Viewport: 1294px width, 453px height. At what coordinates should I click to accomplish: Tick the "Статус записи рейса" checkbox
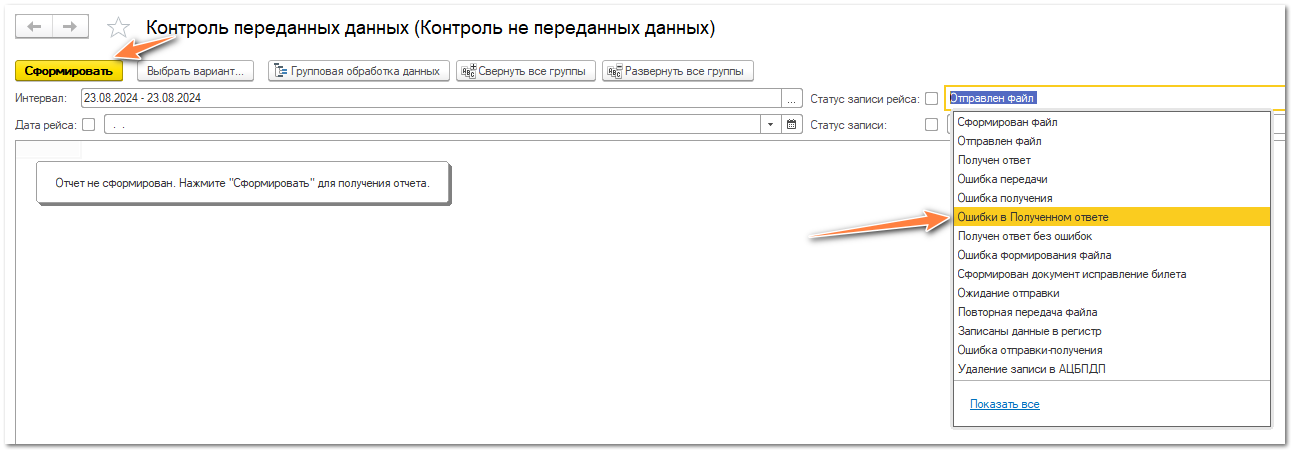pyautogui.click(x=932, y=98)
